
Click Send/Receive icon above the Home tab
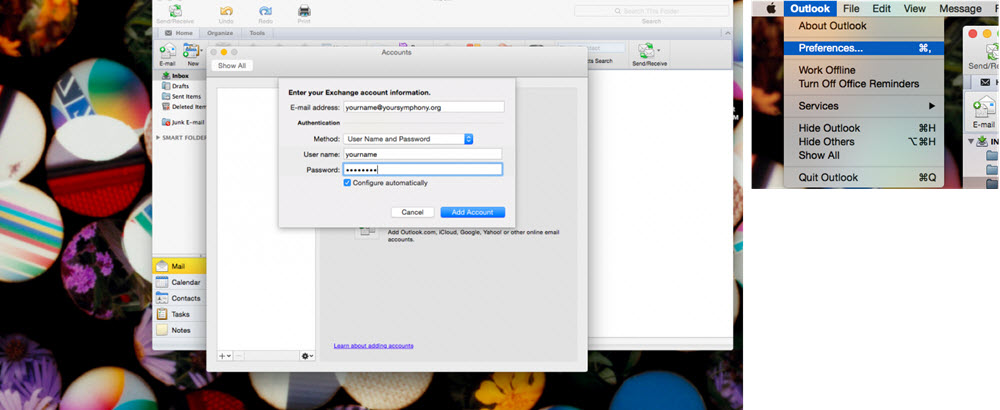point(175,11)
